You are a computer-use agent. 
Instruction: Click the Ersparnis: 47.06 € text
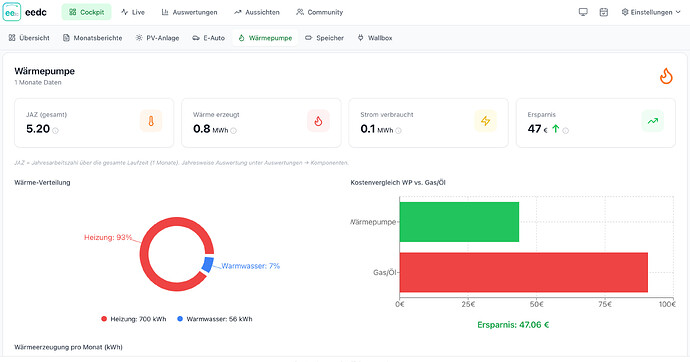pos(513,325)
